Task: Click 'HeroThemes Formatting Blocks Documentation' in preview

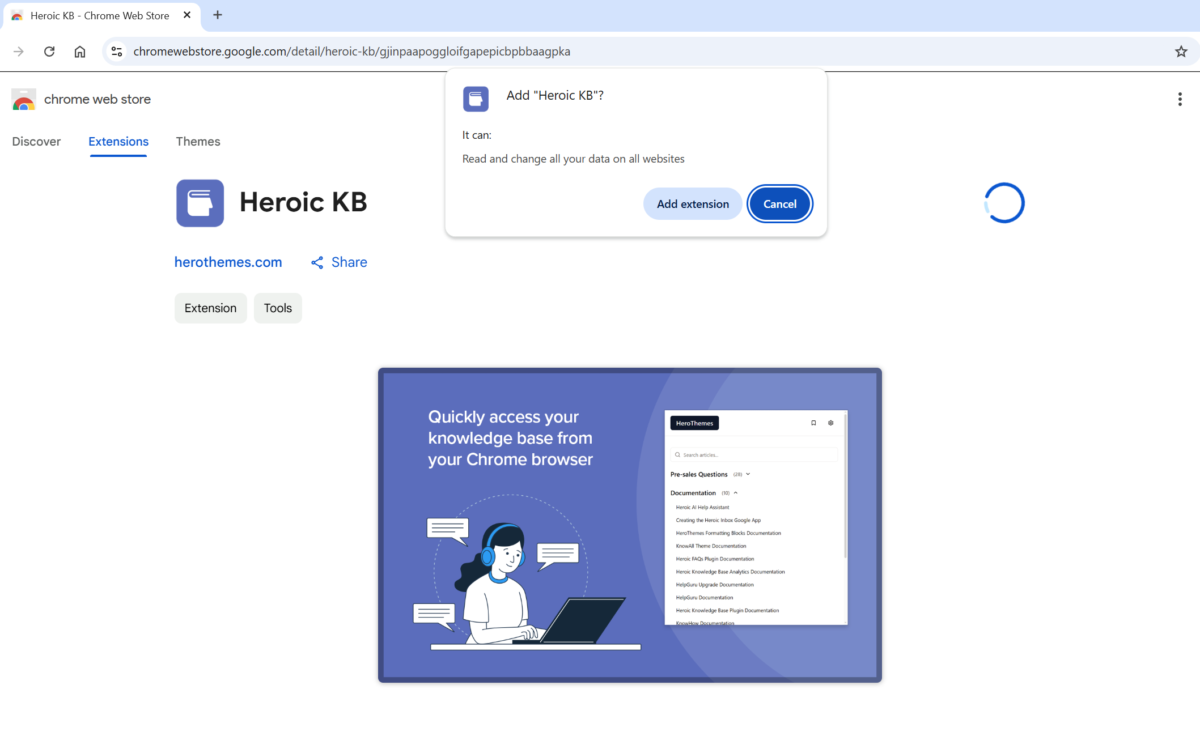Action: point(729,533)
